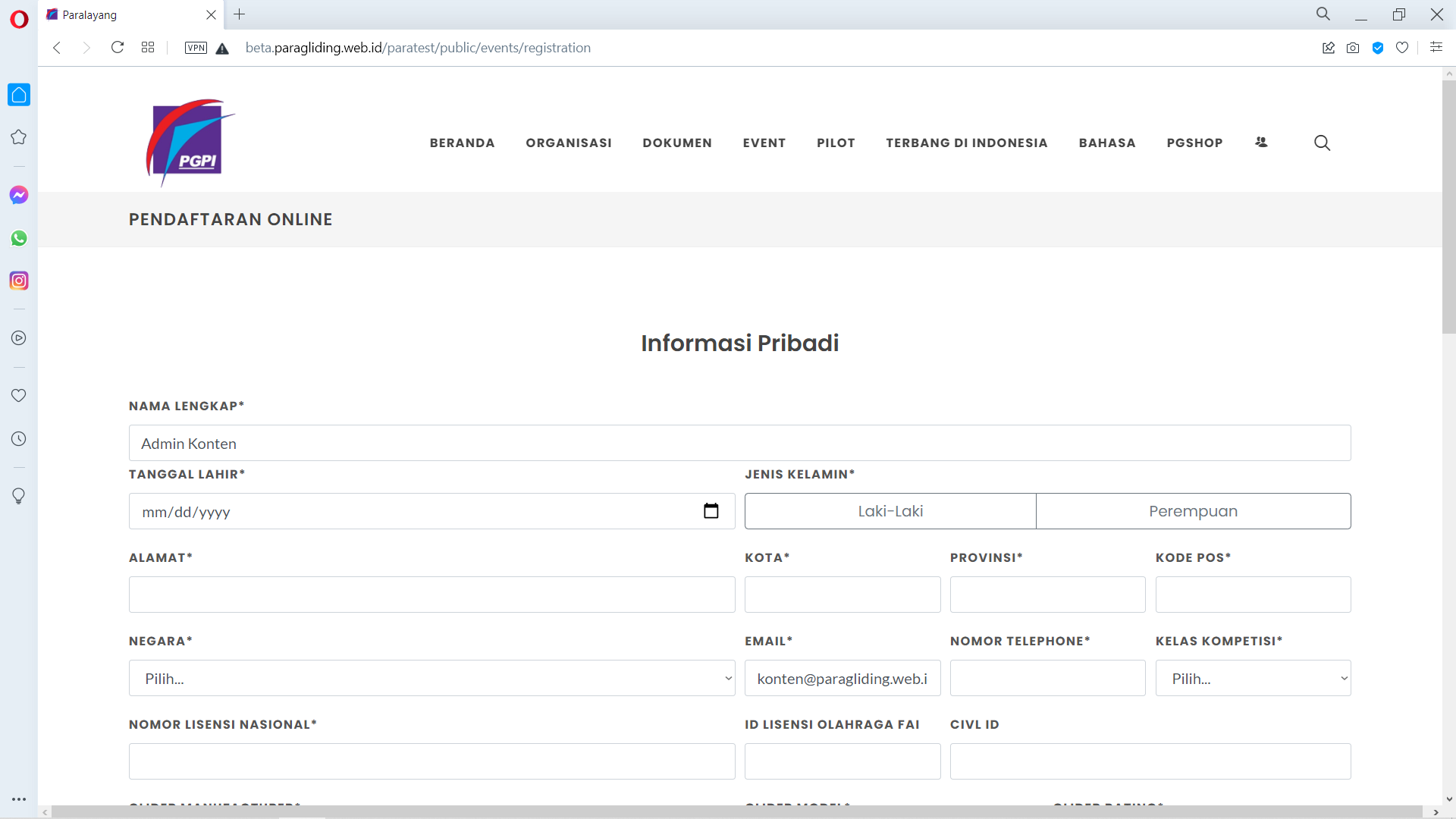Viewport: 1456px width, 819px height.
Task: Click the user account icon in navigation
Action: point(1261,143)
